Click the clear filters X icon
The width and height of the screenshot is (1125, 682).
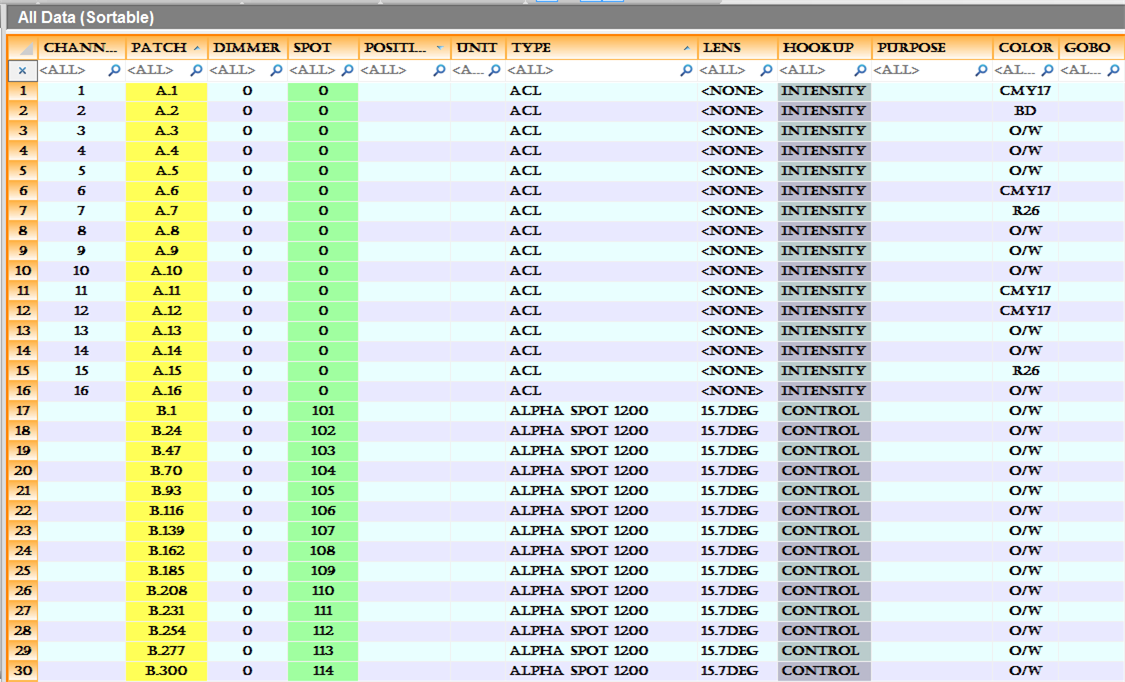coord(22,71)
